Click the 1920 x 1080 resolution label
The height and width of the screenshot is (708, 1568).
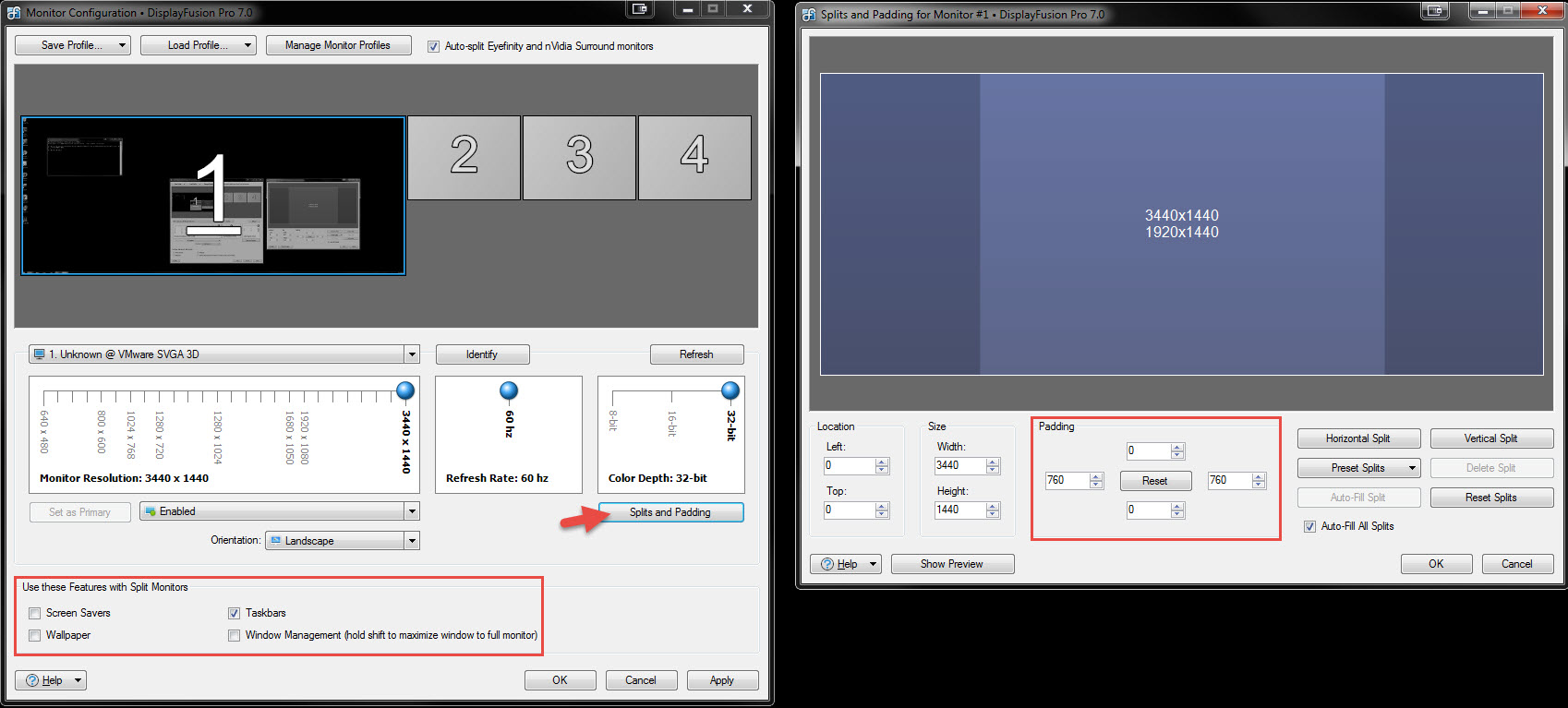click(304, 438)
